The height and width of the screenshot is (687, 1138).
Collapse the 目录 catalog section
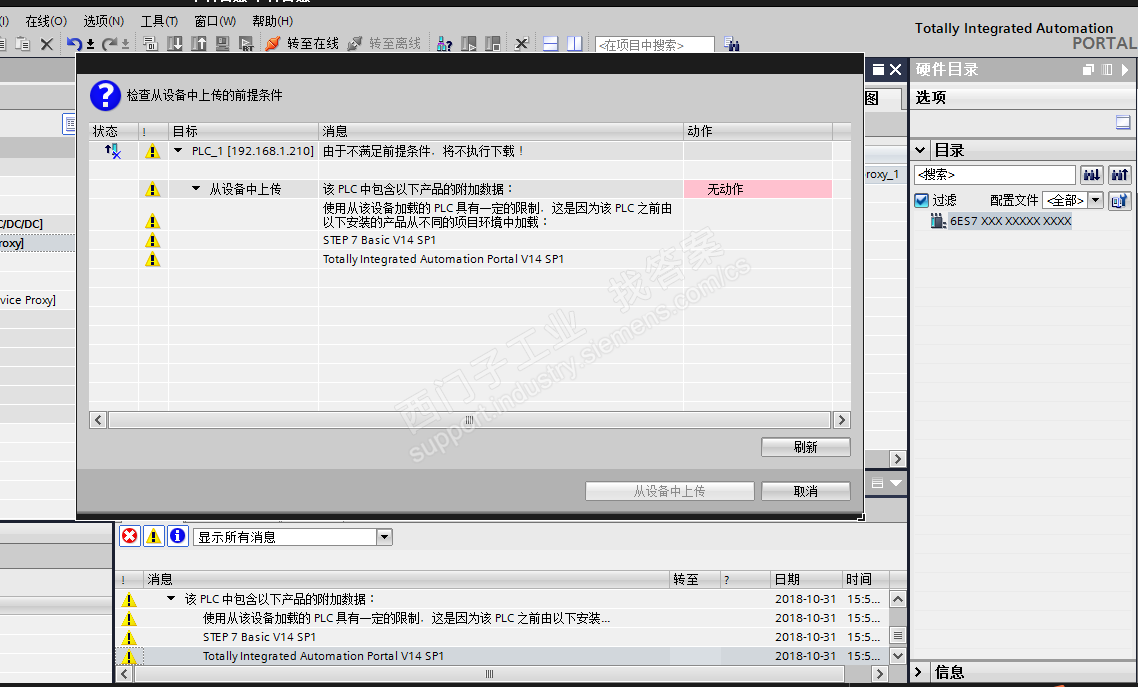[x=920, y=150]
